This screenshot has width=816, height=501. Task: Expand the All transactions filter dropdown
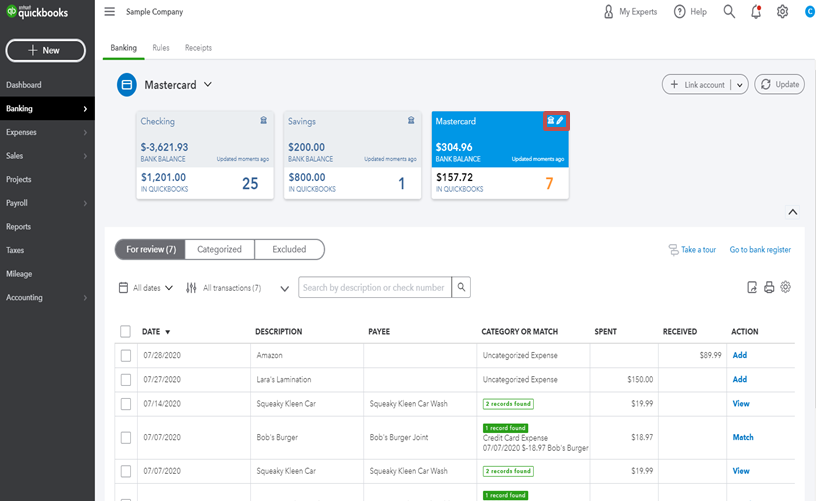284,289
